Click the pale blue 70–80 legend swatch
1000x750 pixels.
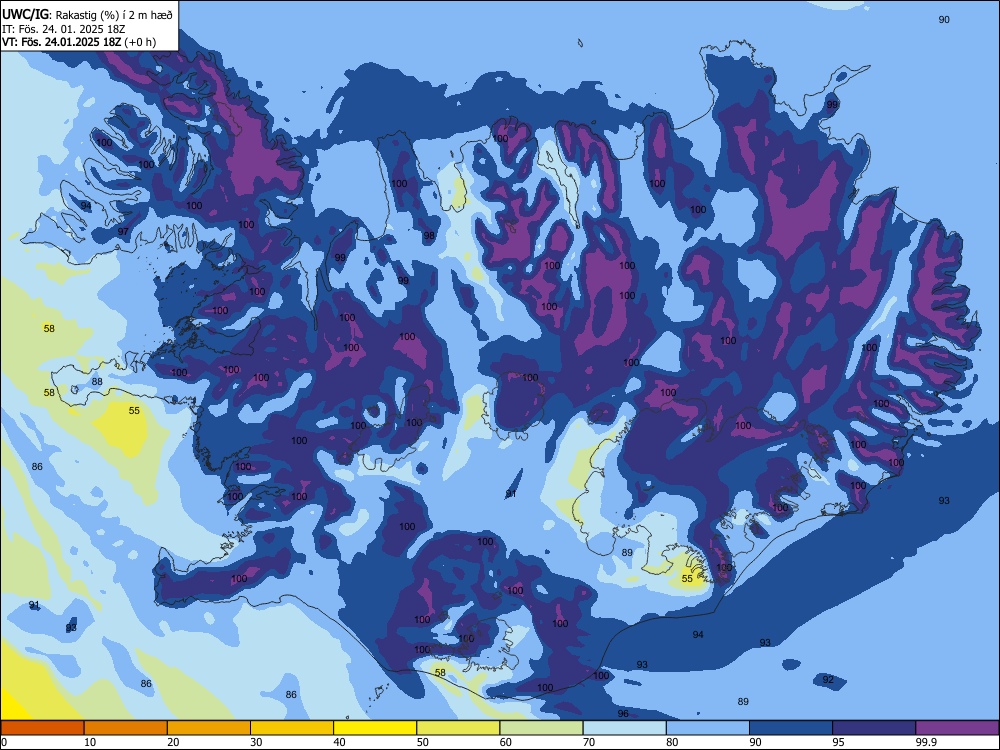(x=624, y=728)
